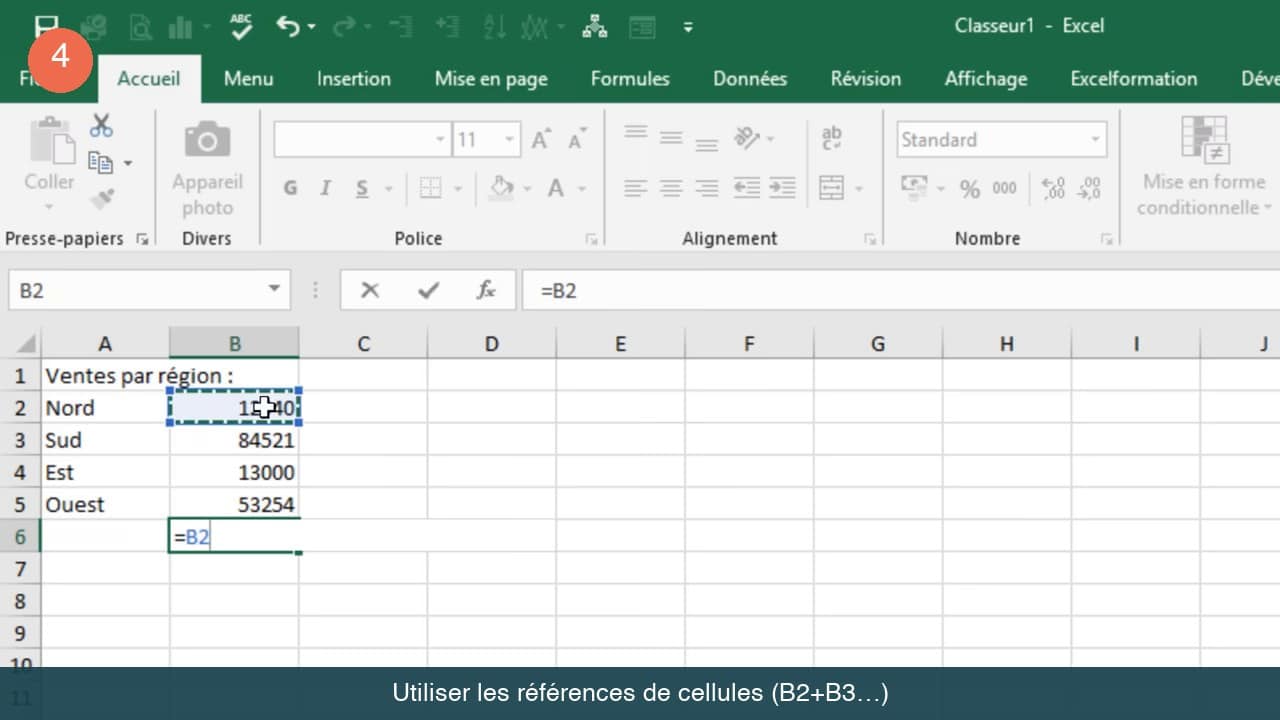Decrease font size with small A icon
1280x720 pixels.
coord(576,140)
